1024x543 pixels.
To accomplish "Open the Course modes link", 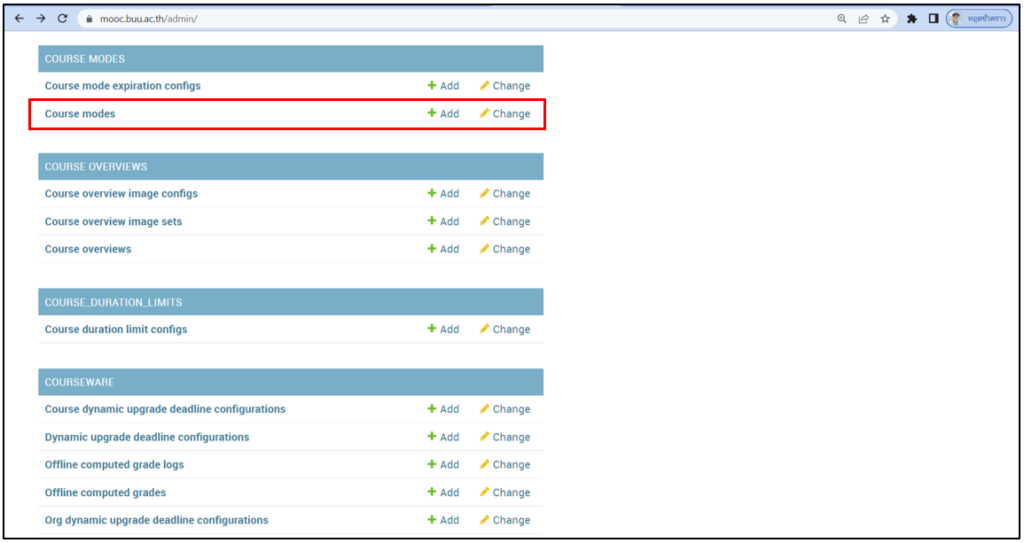I will point(80,114).
